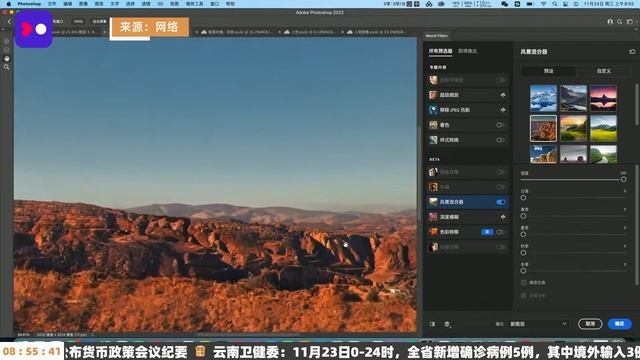The image size is (640, 360).
Task: Click the 秋季 slider handle
Action: coord(523,253)
